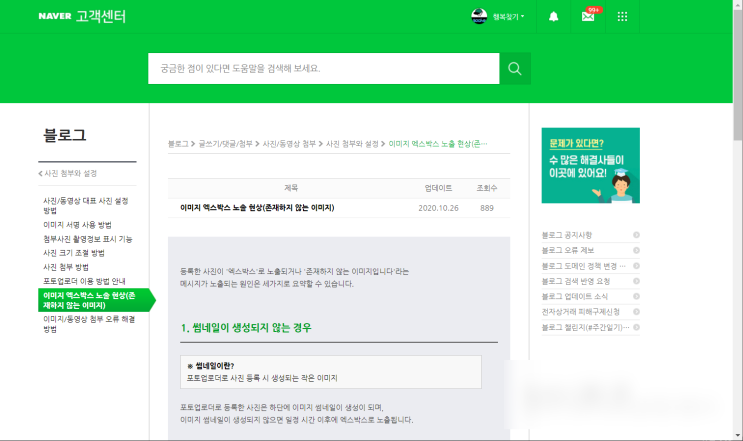Viewport: 743px width, 441px height.
Task: Open the nine-dot services grid icon
Action: 622,17
